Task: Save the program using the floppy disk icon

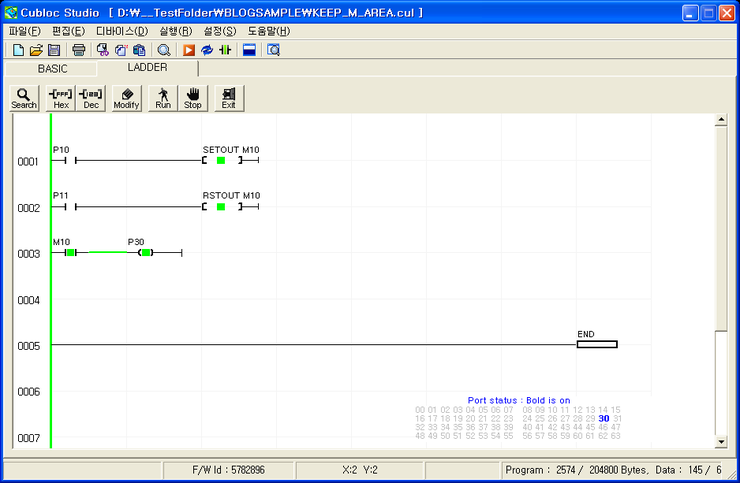Action: click(x=54, y=50)
